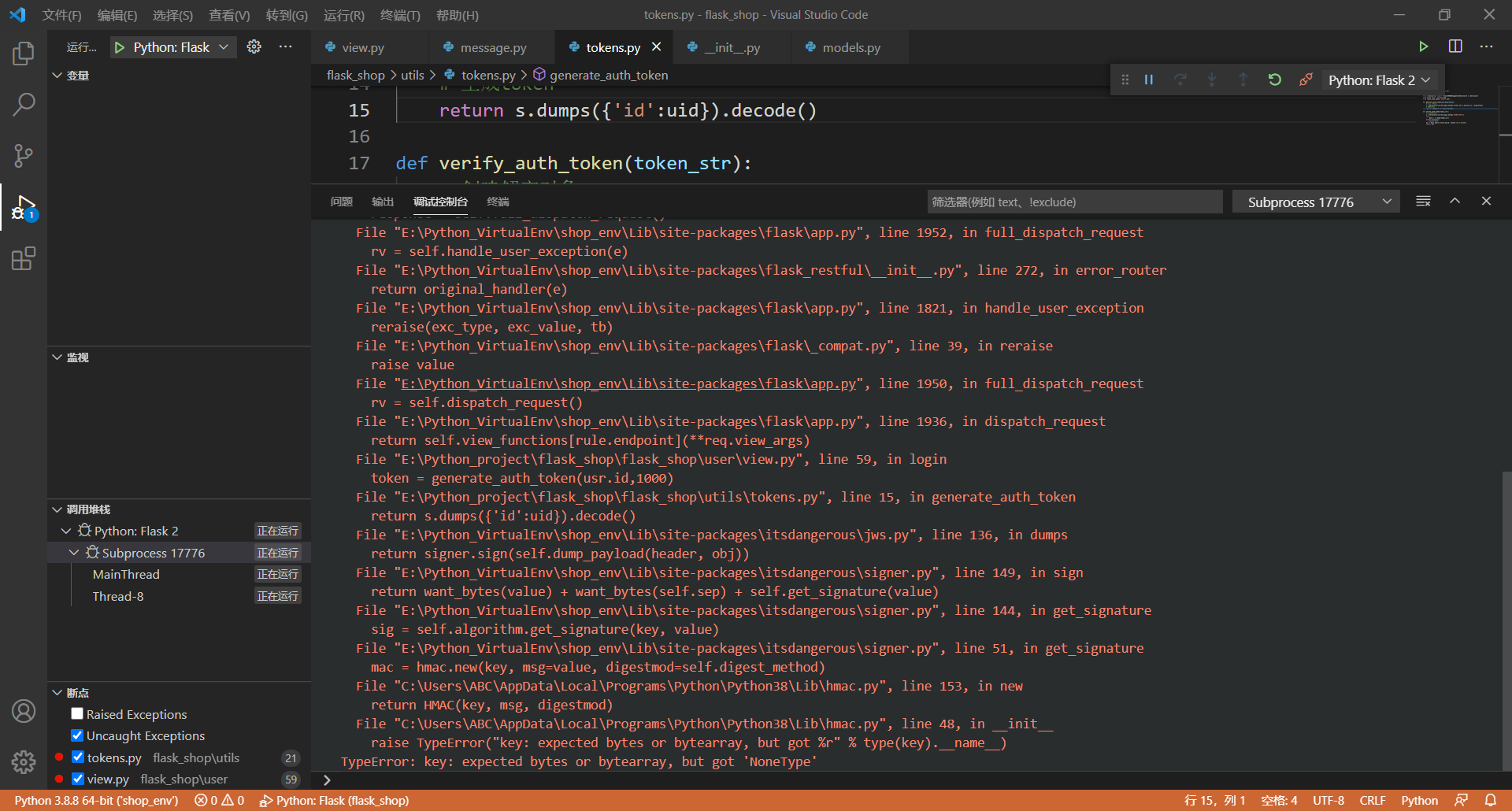Open the Source Control view

(x=24, y=155)
